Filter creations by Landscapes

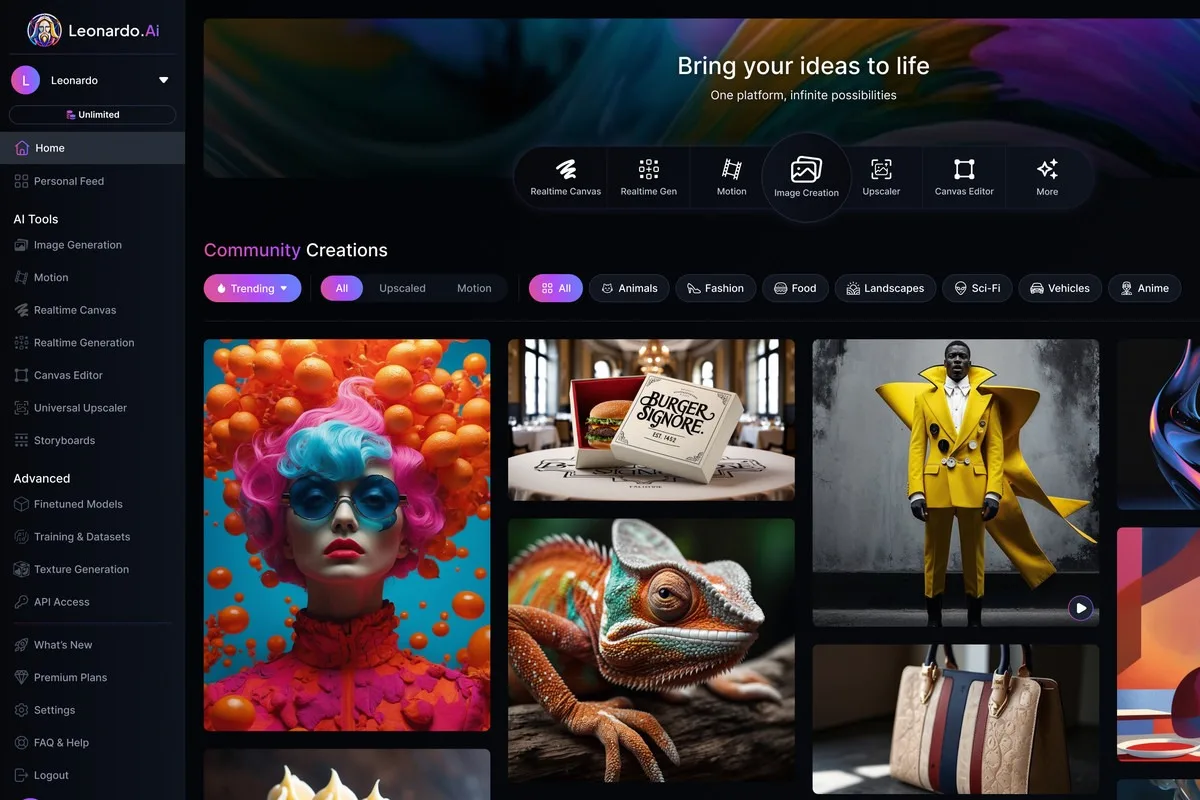885,288
